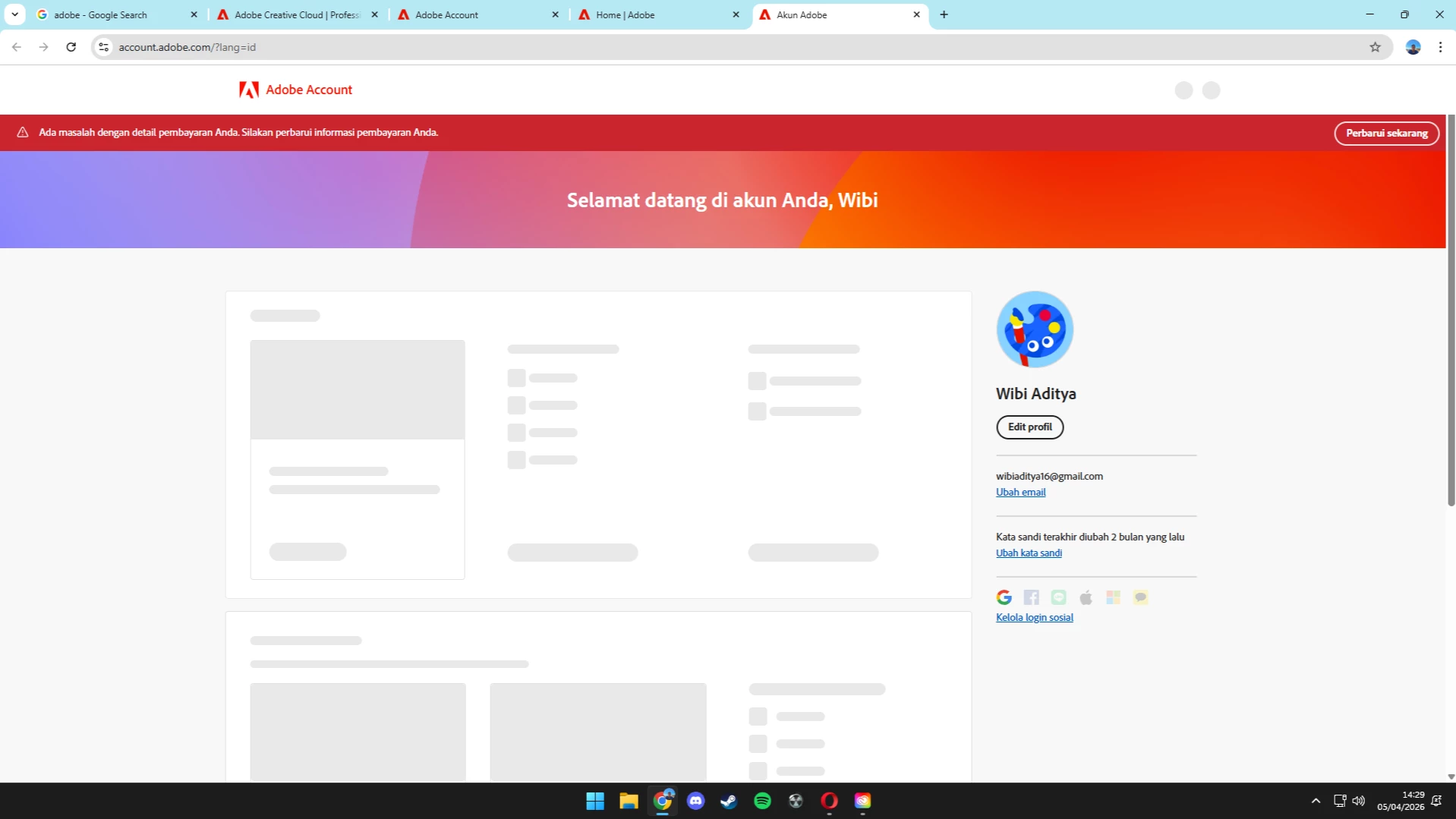Close the Akun Adobe tab

point(916,14)
